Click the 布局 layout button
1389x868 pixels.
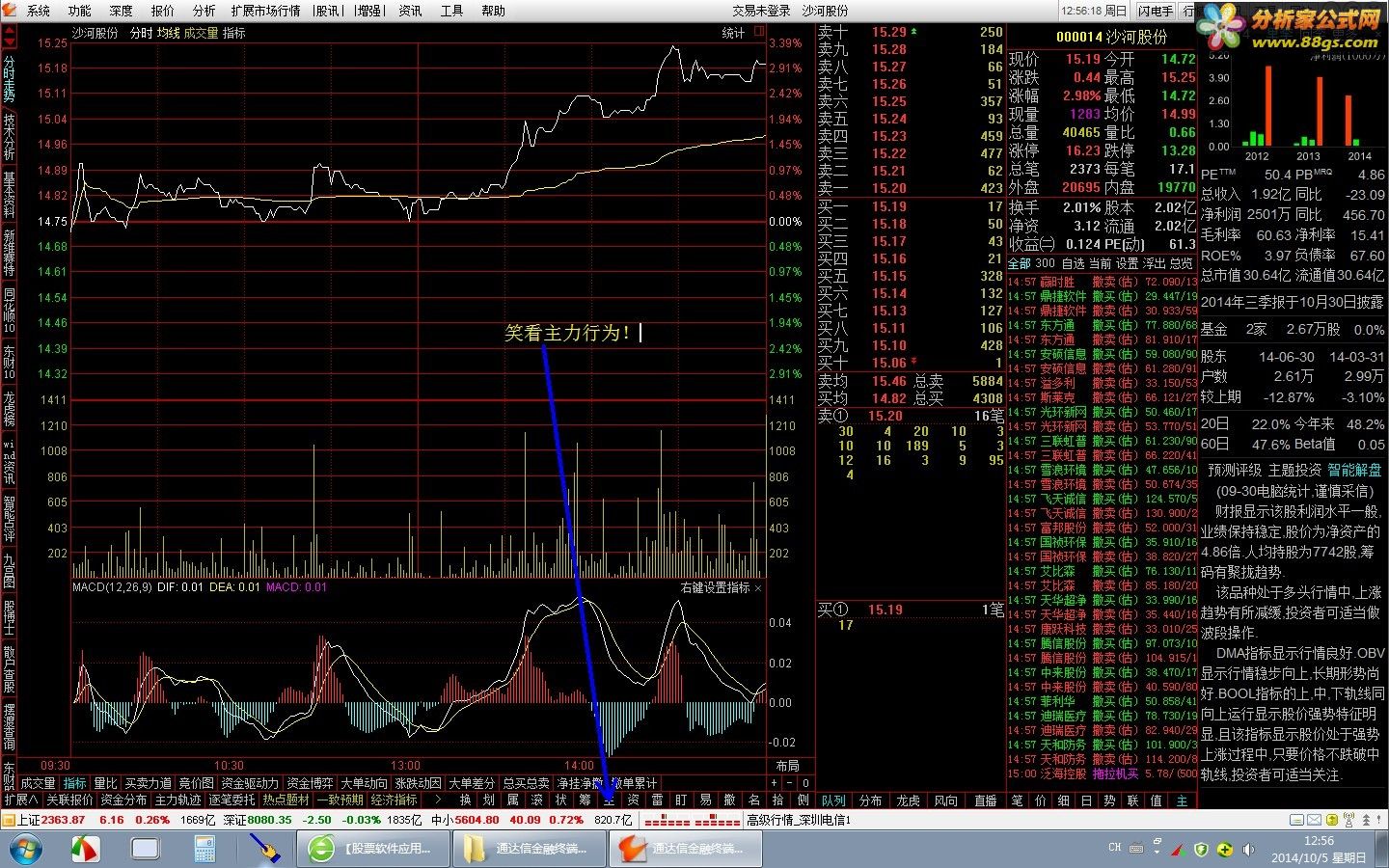[x=787, y=766]
